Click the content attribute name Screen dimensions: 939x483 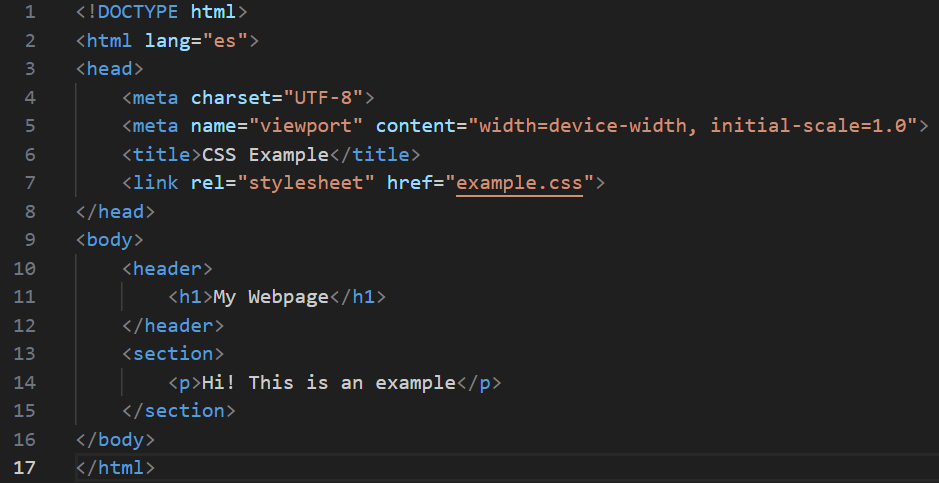[416, 126]
